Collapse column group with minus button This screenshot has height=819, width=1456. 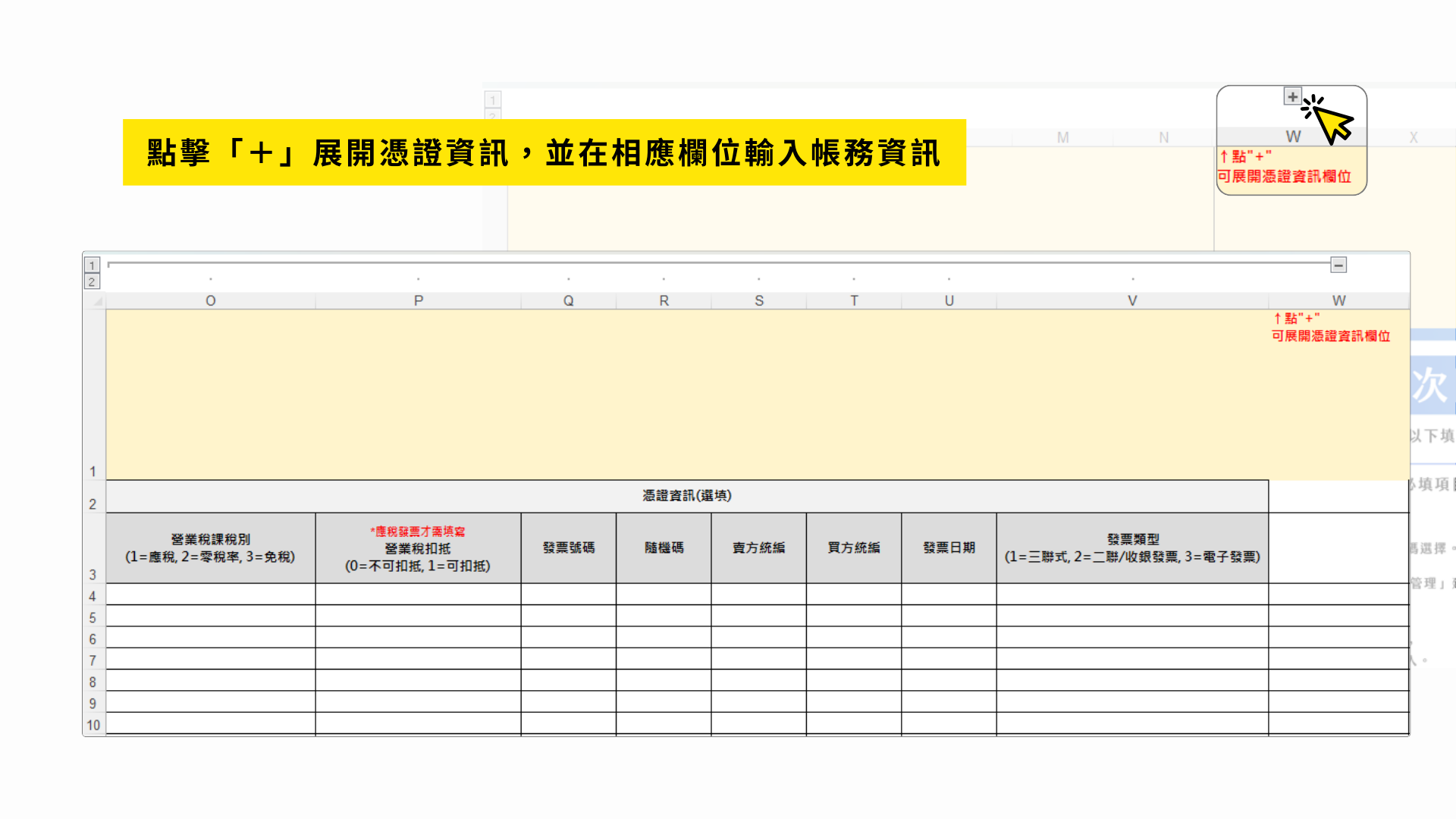[x=1338, y=265]
